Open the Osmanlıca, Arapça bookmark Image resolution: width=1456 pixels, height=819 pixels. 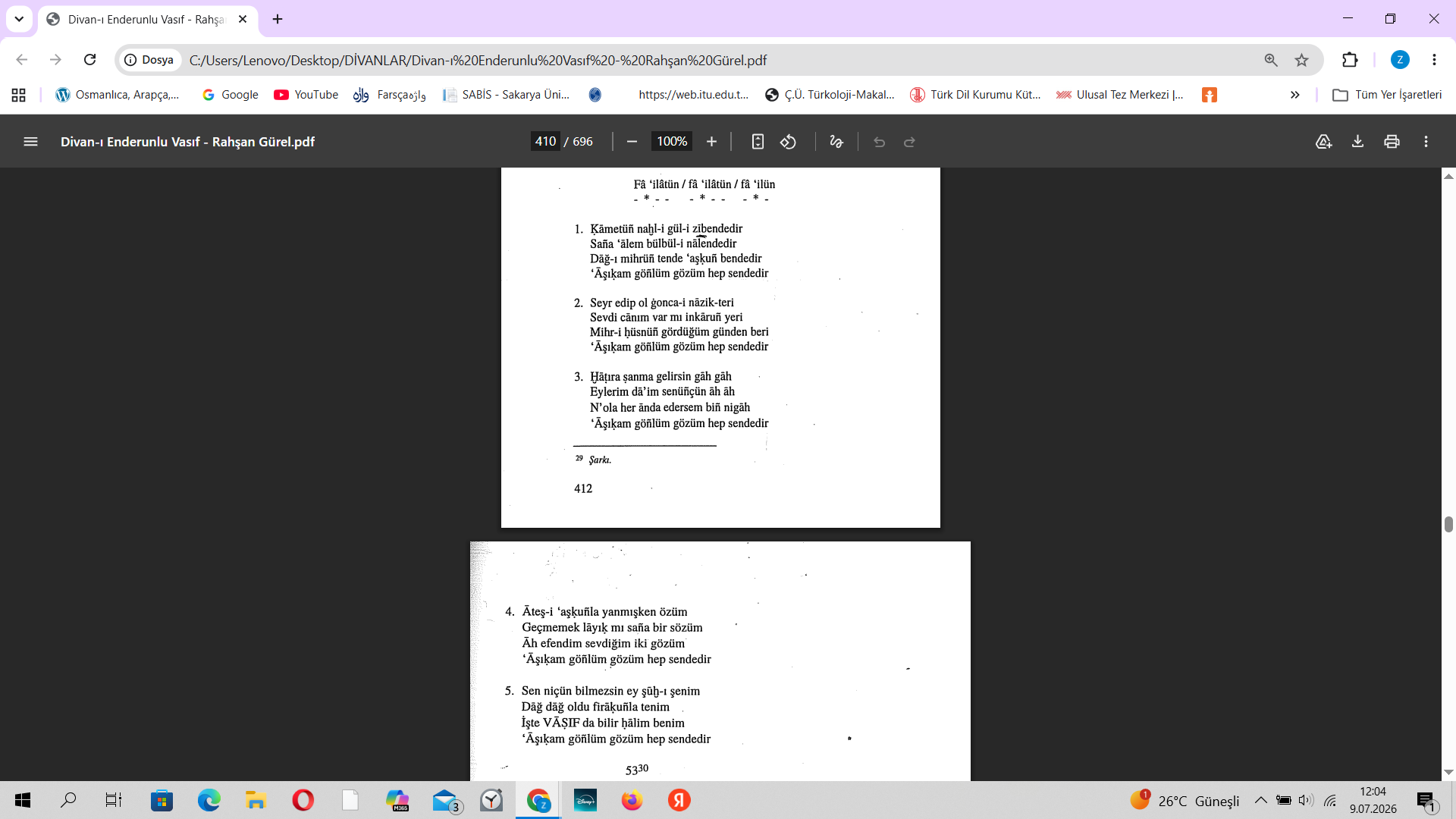[x=118, y=95]
